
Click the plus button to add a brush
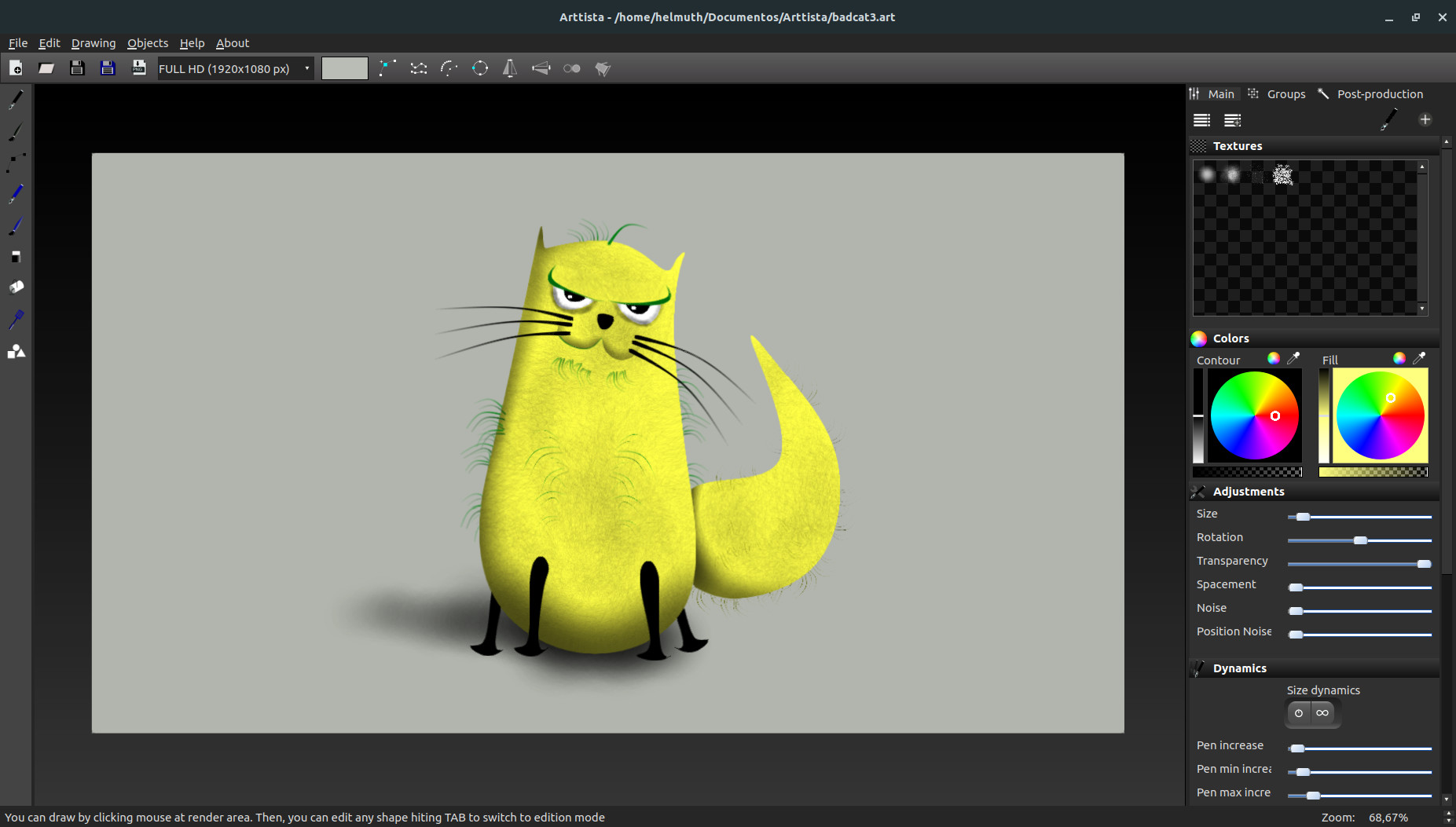[x=1425, y=119]
